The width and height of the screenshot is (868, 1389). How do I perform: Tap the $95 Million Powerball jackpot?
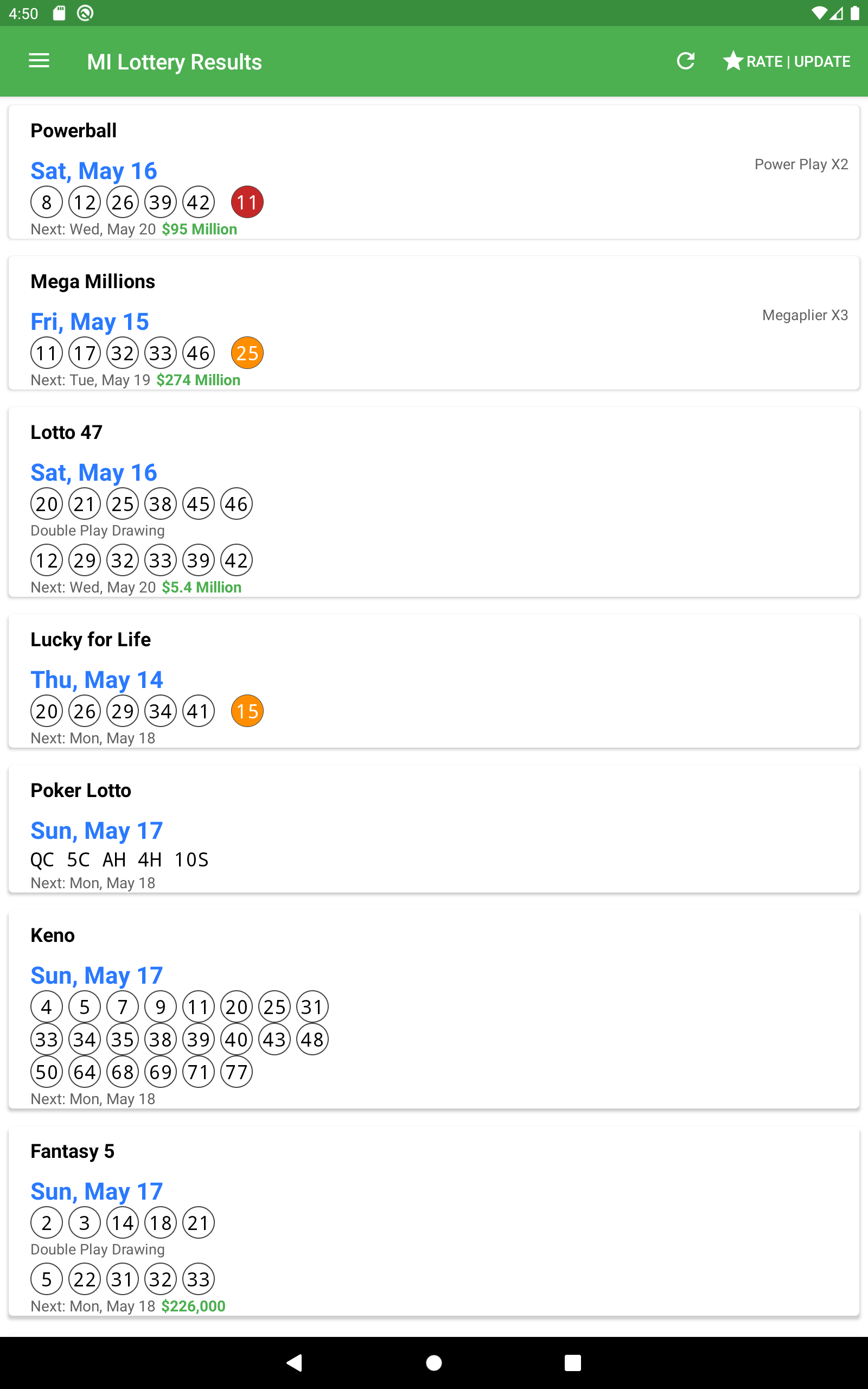(x=199, y=229)
